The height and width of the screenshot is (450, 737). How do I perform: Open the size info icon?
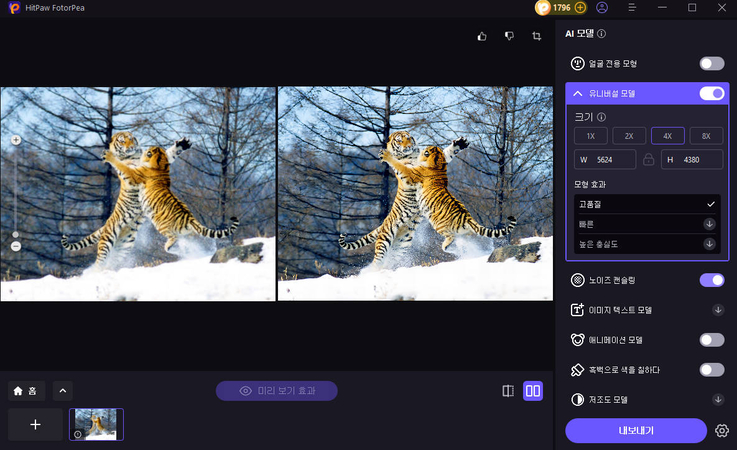(x=601, y=117)
